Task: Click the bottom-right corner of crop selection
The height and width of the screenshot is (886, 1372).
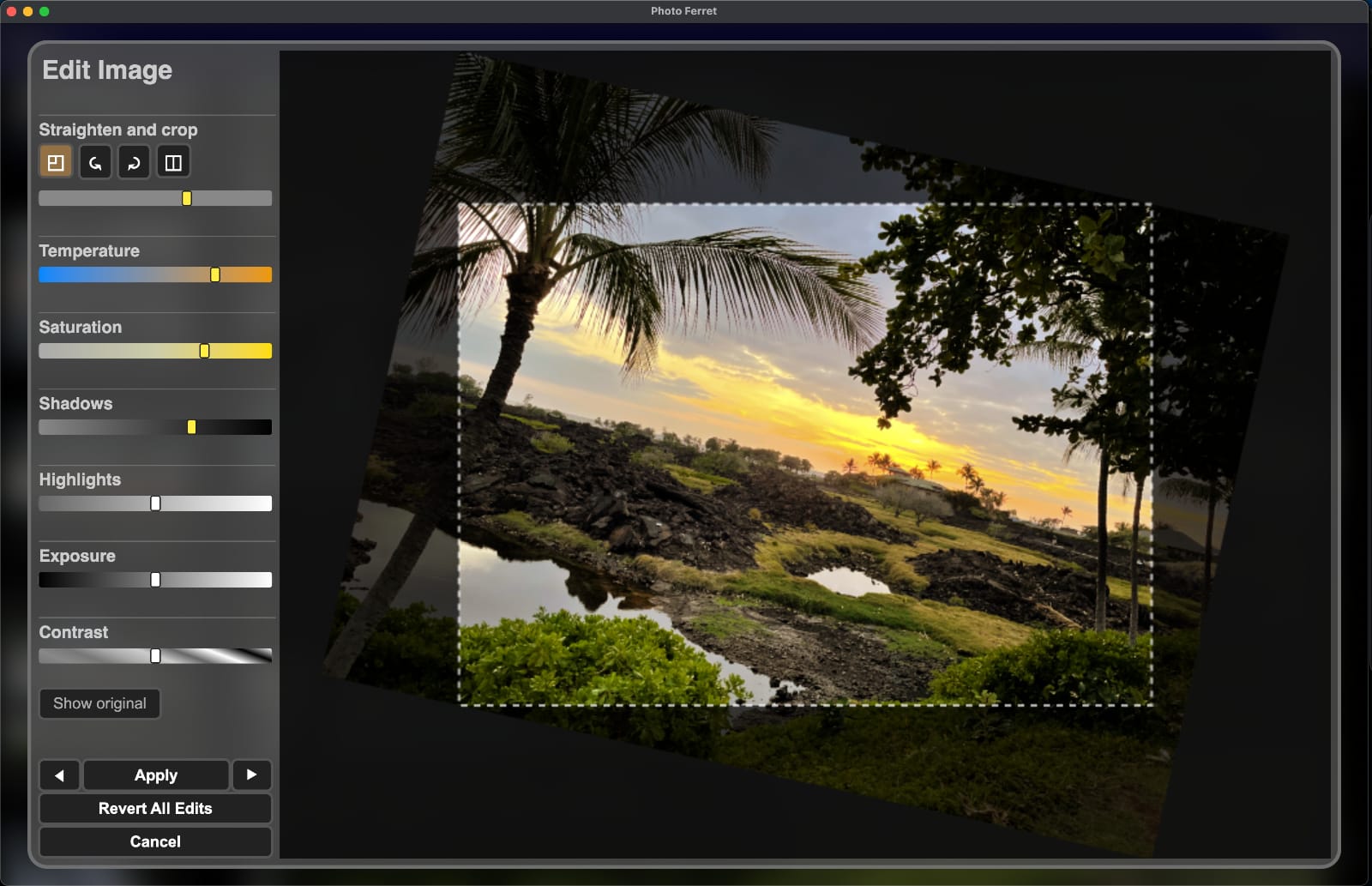Action: 1151,705
